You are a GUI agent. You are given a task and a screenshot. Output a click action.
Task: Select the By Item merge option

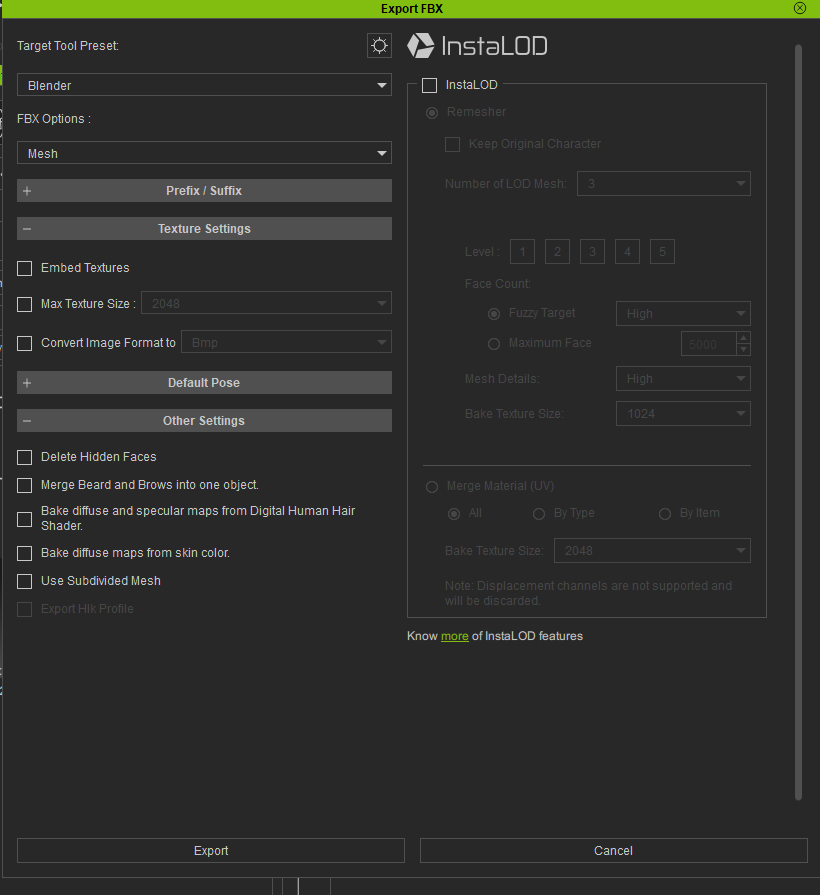tap(665, 514)
